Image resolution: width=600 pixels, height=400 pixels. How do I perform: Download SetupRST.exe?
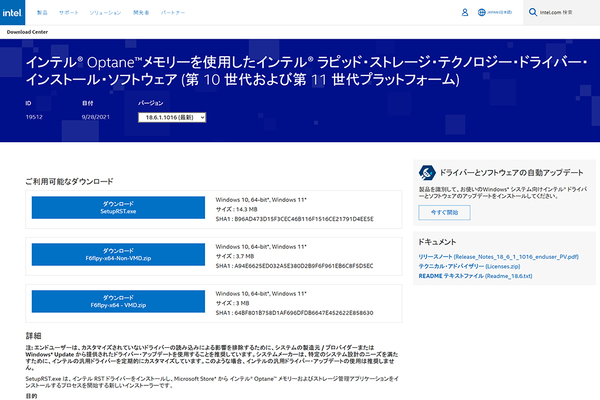pos(118,207)
